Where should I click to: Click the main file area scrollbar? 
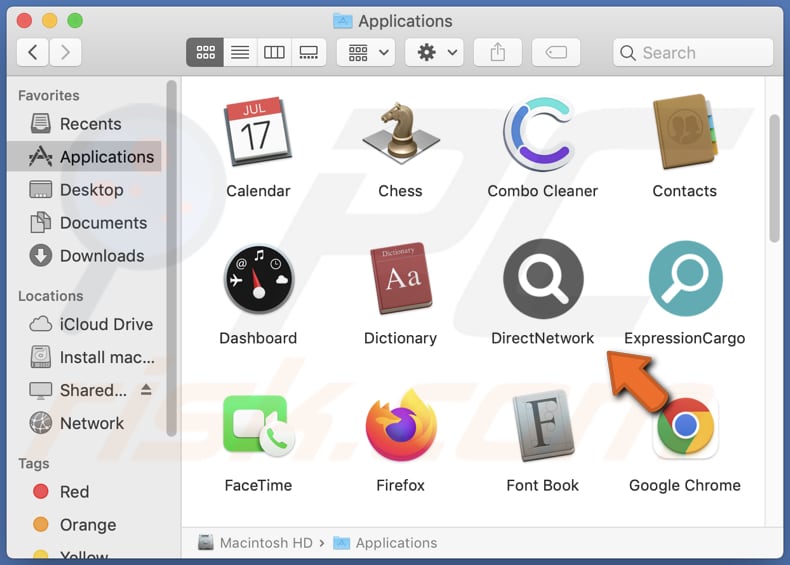[774, 179]
